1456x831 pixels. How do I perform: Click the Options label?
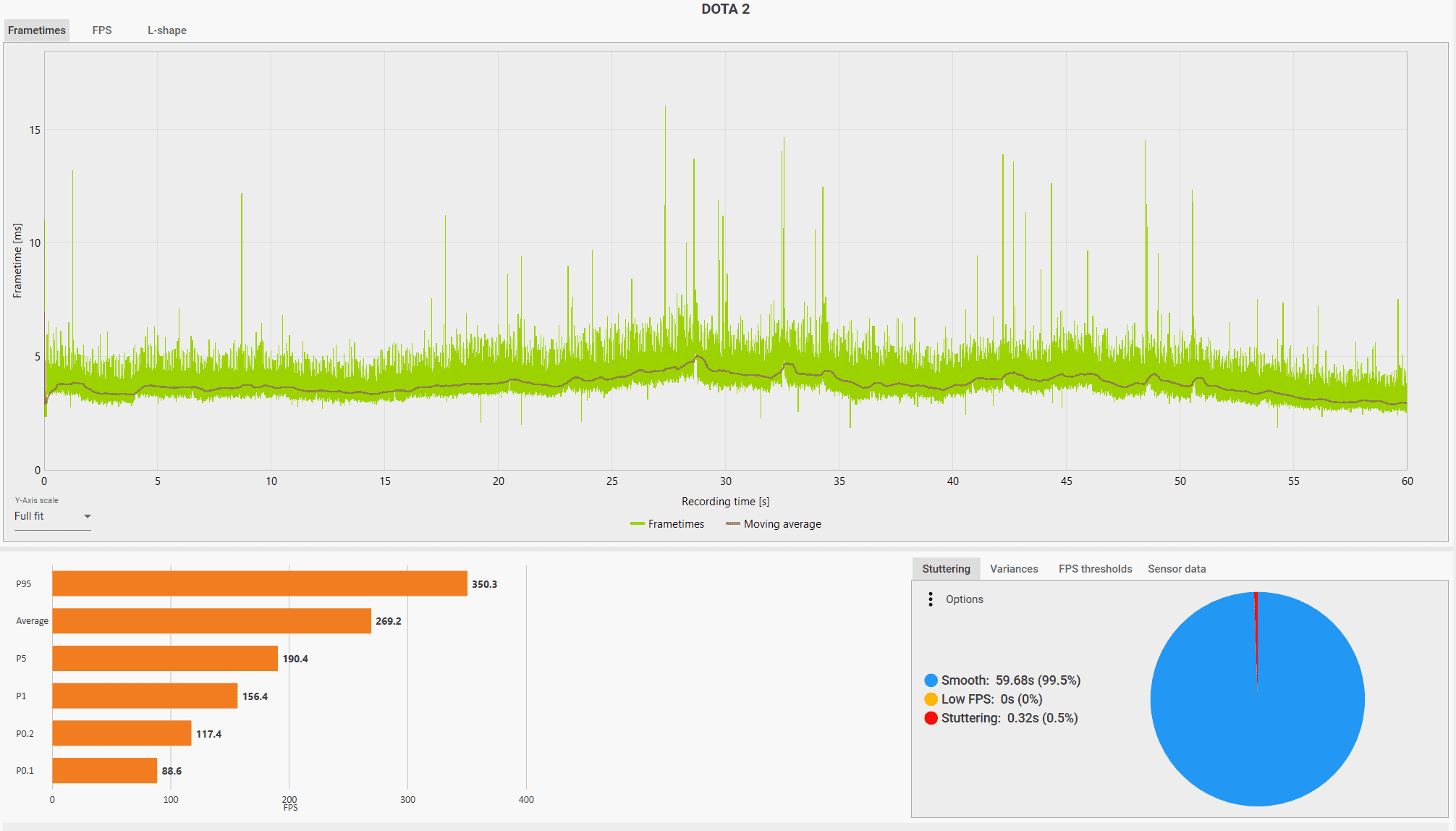pyautogui.click(x=965, y=599)
